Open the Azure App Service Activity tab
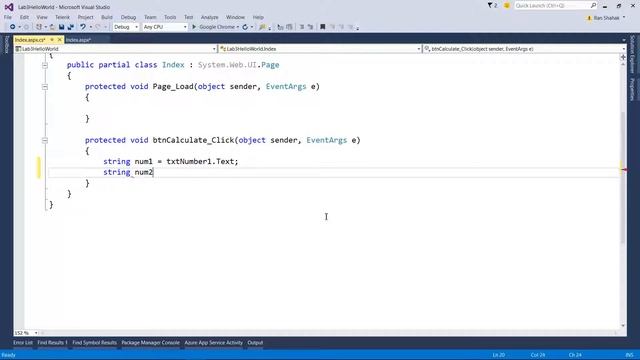640x360 pixels. (213, 343)
